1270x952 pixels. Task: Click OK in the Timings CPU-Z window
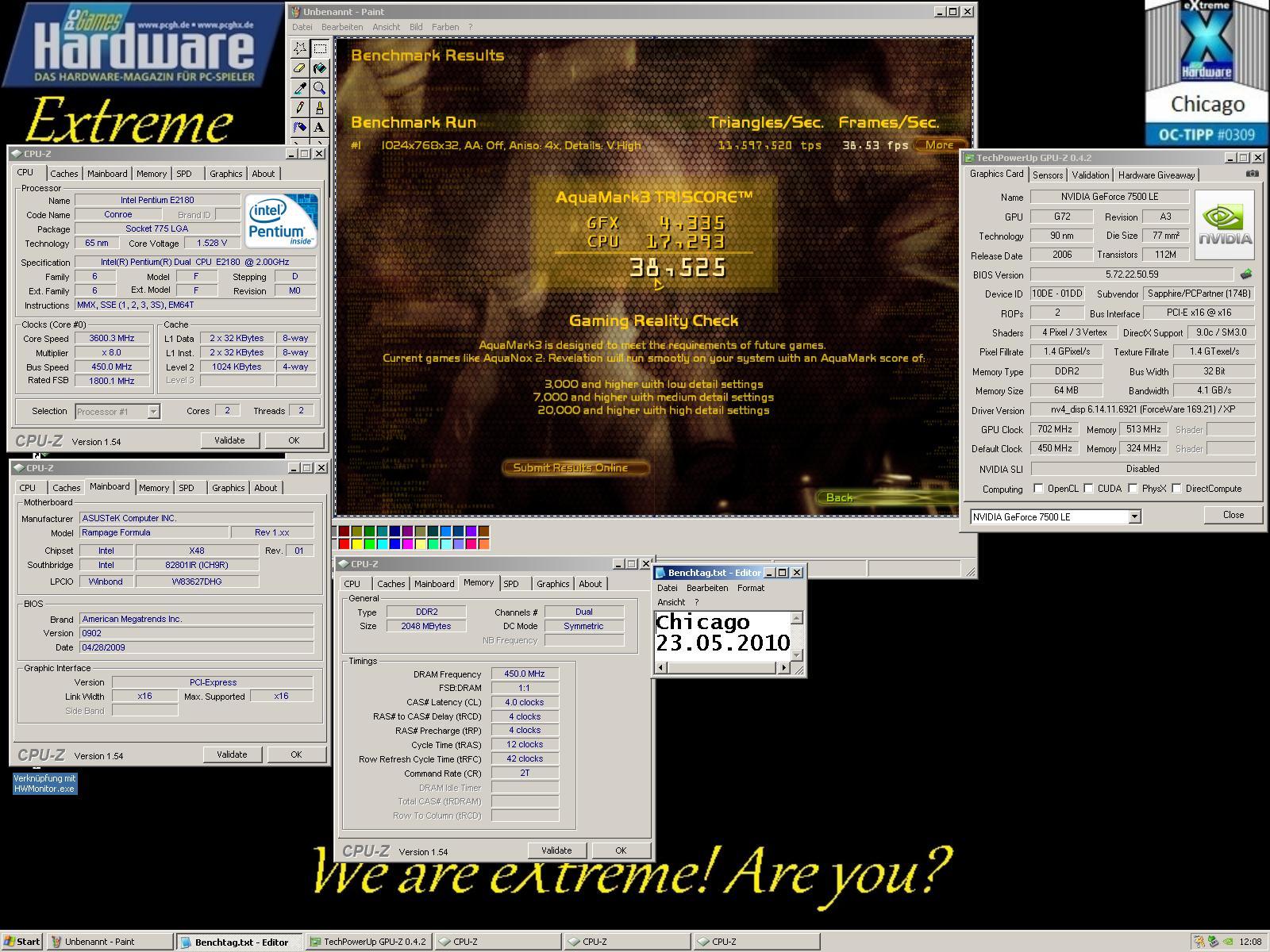pos(621,850)
